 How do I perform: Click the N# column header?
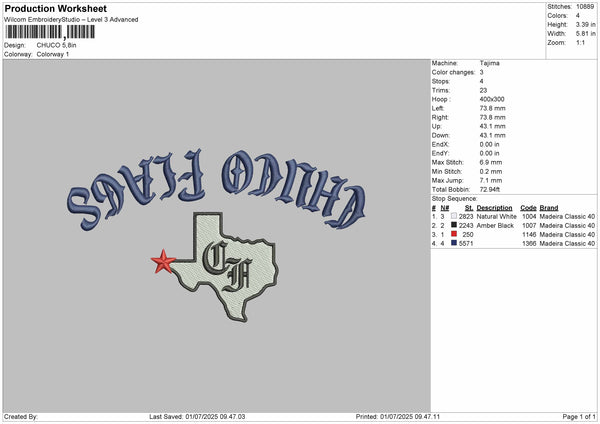tap(445, 208)
